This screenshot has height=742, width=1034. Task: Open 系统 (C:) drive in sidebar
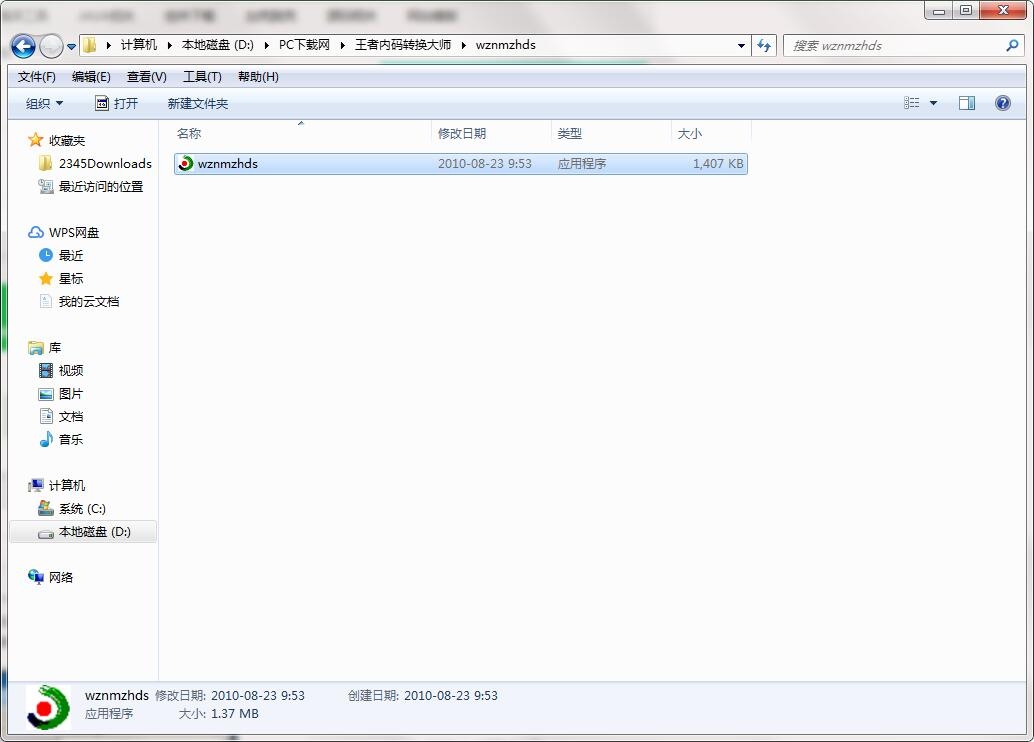click(82, 509)
